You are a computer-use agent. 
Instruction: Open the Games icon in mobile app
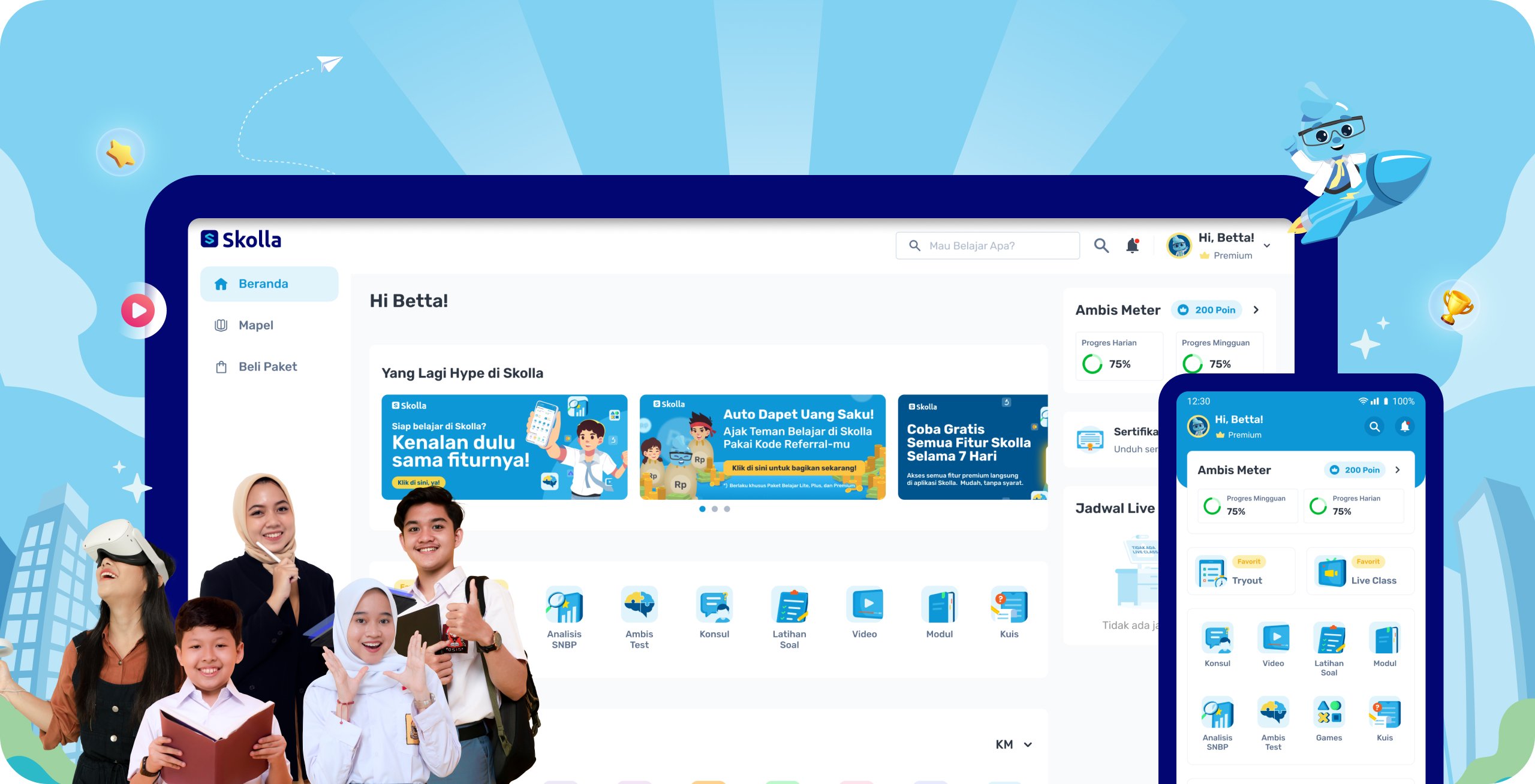coord(1329,713)
